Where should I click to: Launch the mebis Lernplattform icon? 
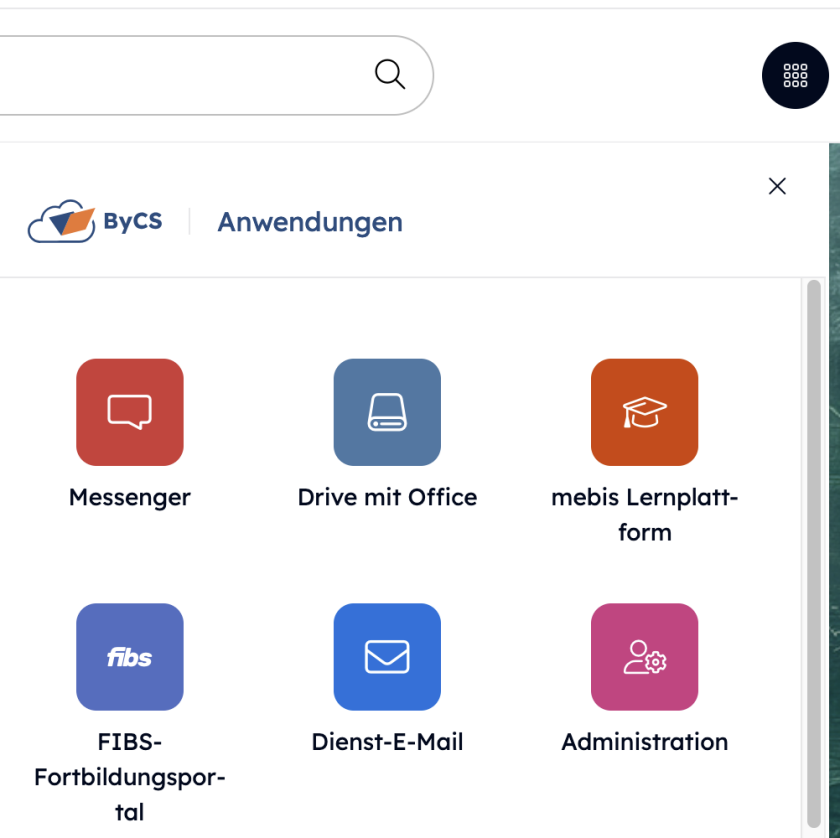[644, 412]
